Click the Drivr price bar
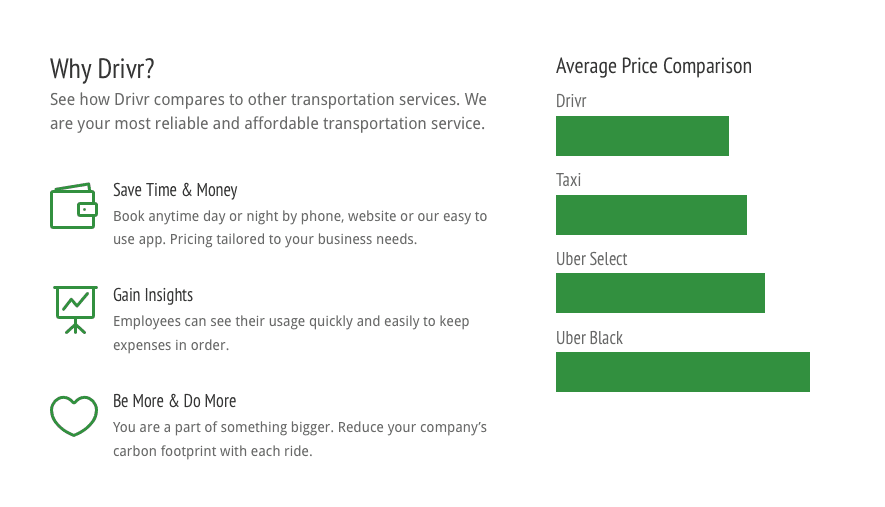This screenshot has width=885, height=507. pos(642,136)
